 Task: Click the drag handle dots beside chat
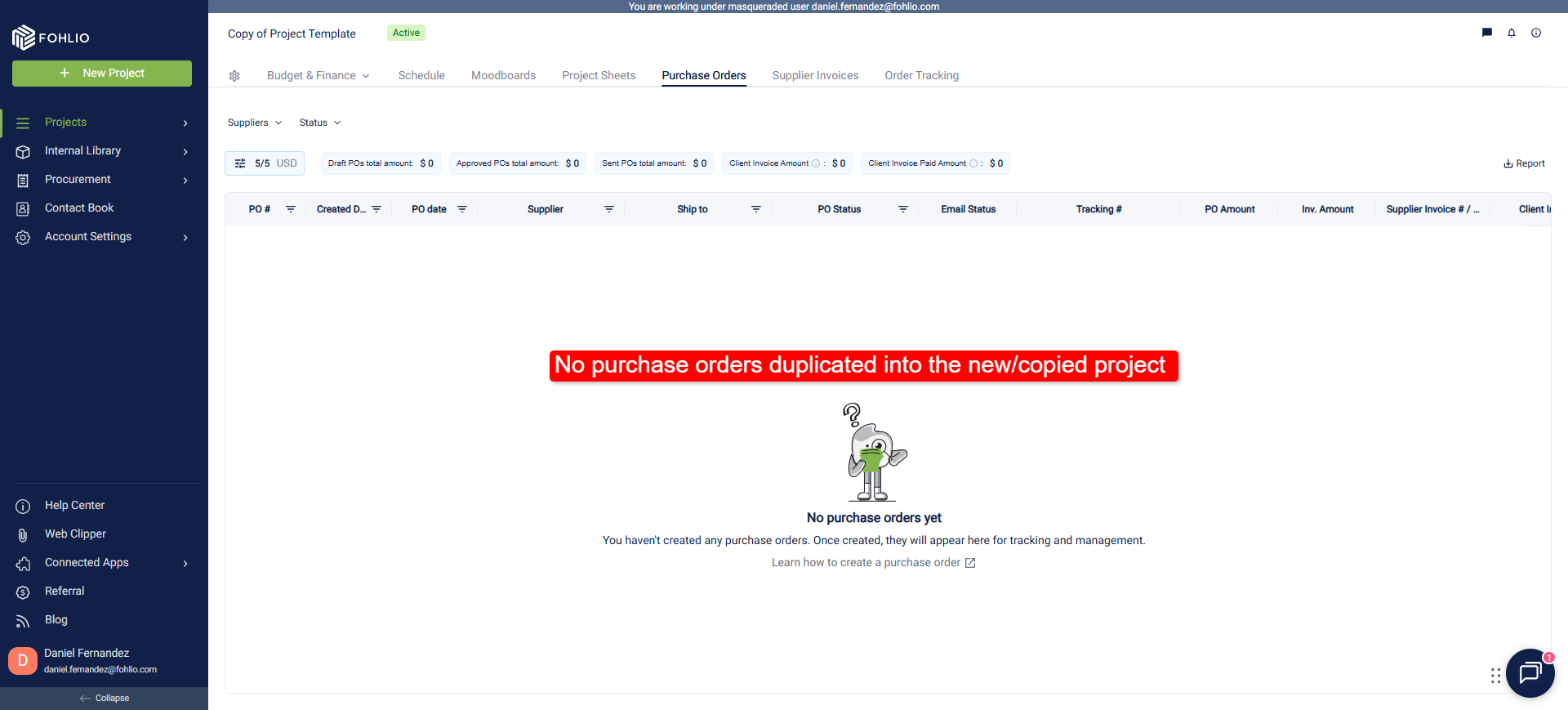pos(1495,676)
